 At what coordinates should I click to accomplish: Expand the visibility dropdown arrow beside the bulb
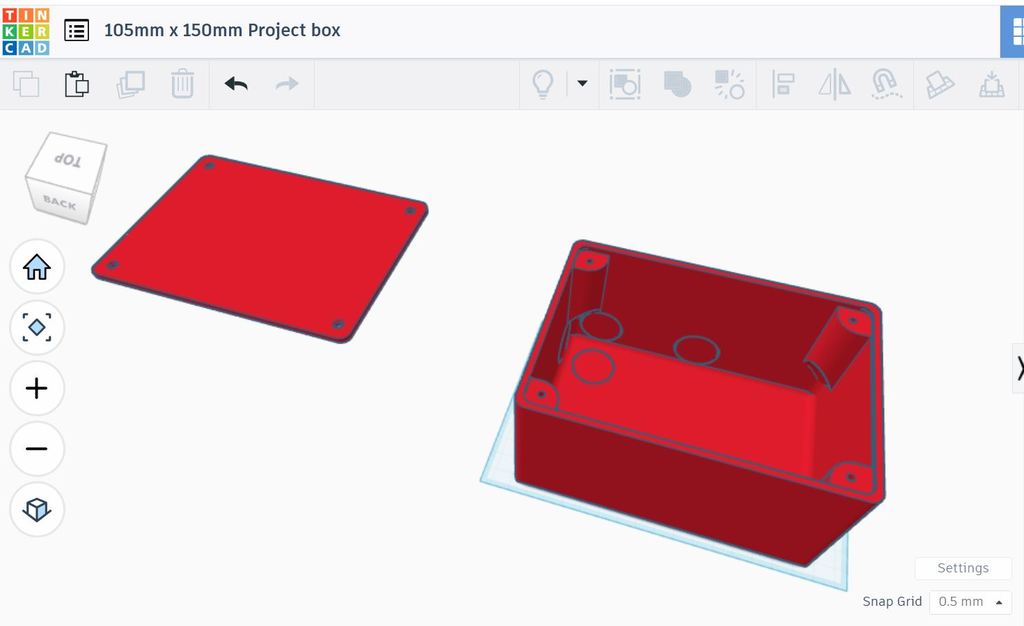click(x=582, y=84)
